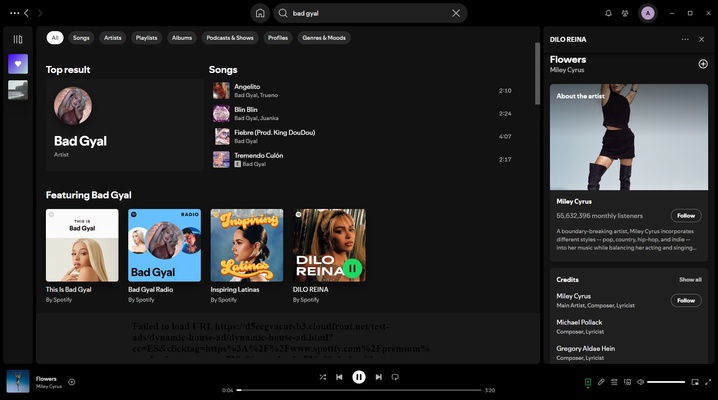Filter results by Genres & Moods

point(324,38)
